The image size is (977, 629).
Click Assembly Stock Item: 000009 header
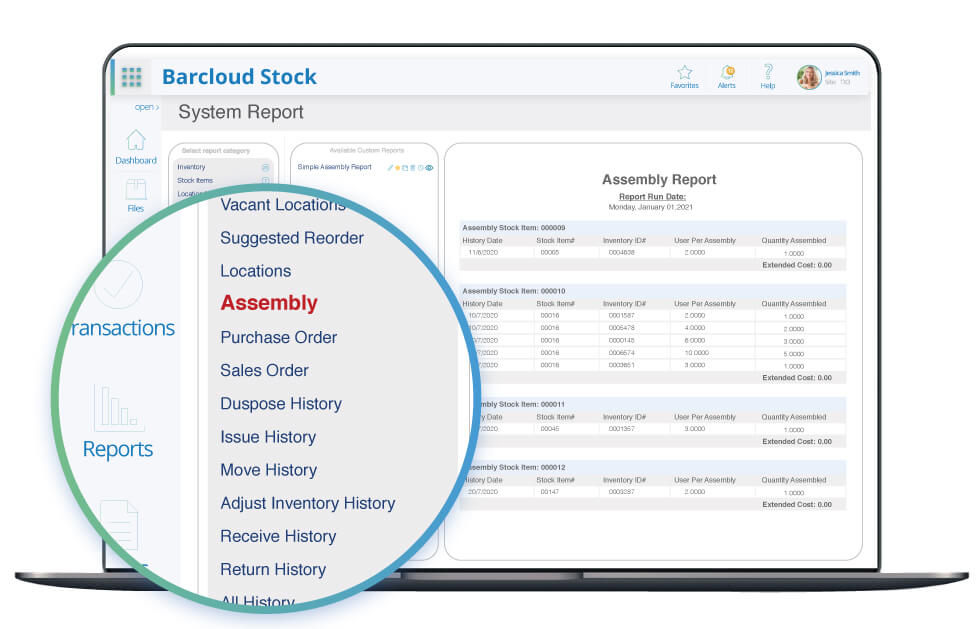point(513,228)
